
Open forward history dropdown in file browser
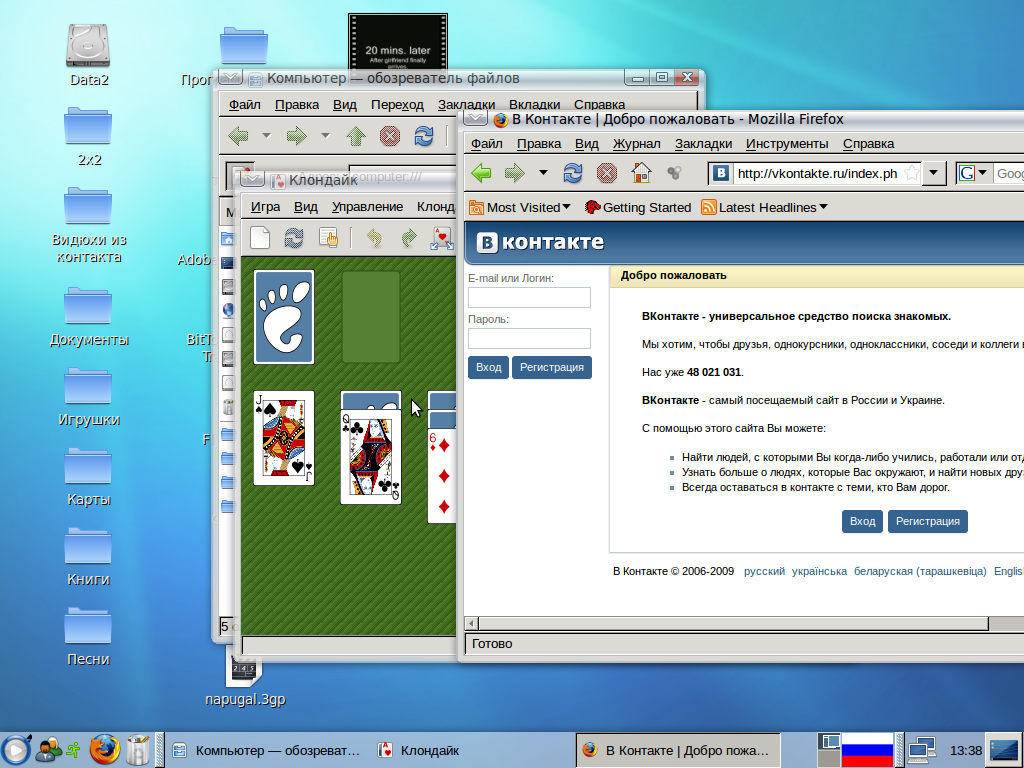325,136
